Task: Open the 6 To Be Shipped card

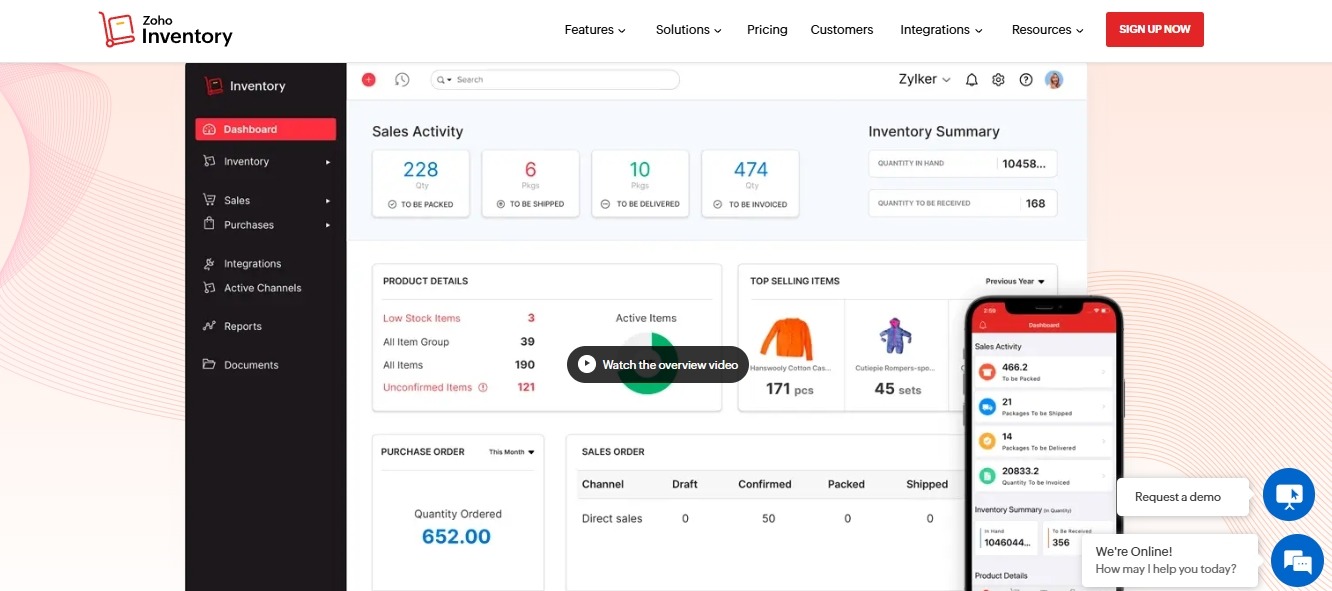Action: coord(530,184)
